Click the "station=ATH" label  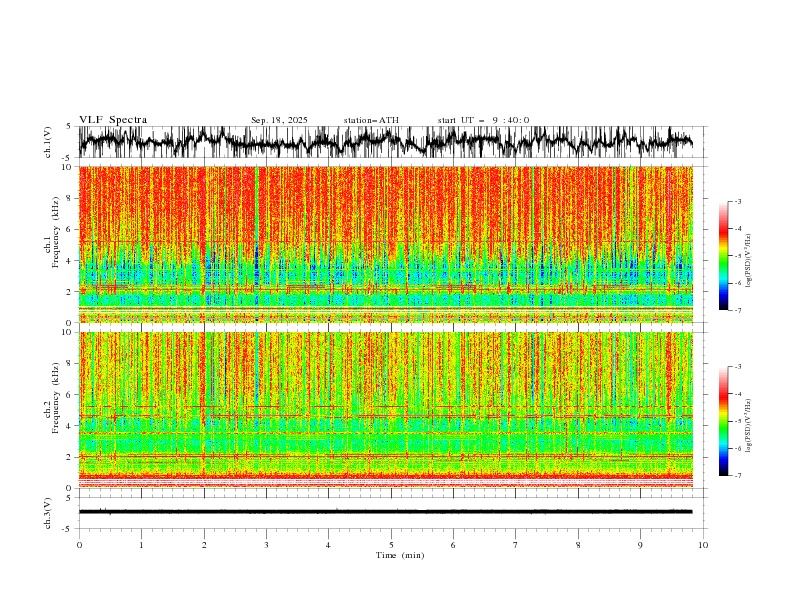pyautogui.click(x=371, y=120)
